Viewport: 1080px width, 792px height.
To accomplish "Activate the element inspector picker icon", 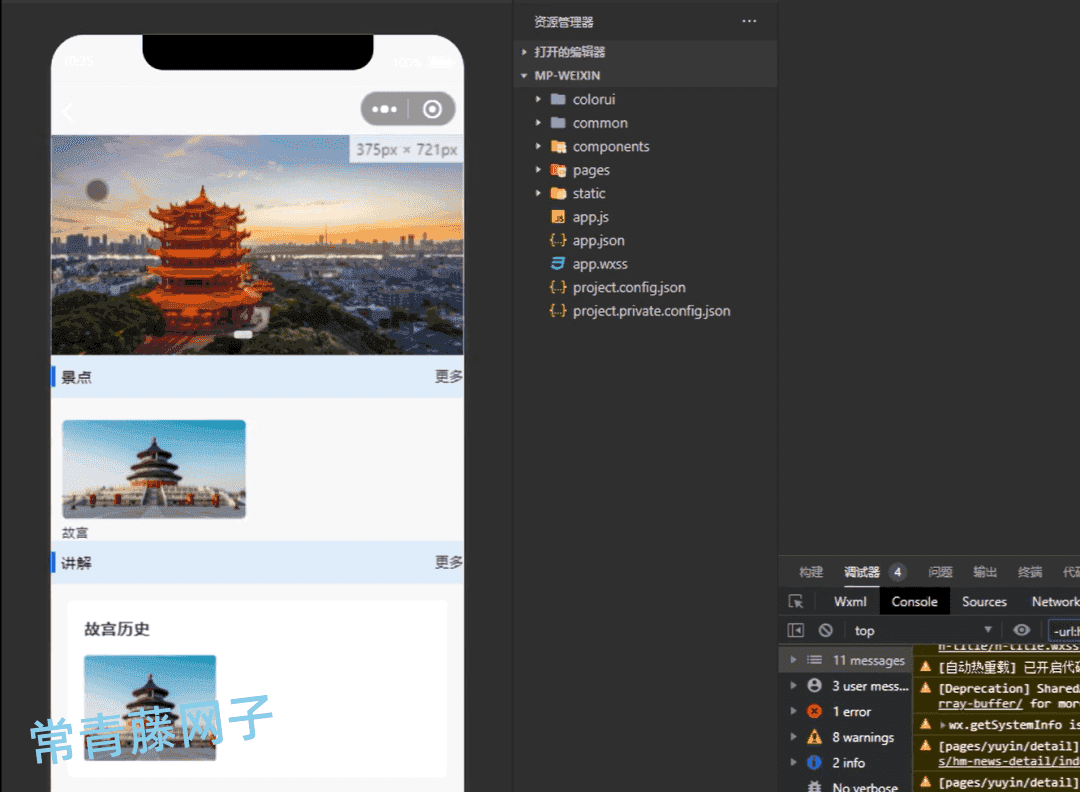I will [x=796, y=602].
